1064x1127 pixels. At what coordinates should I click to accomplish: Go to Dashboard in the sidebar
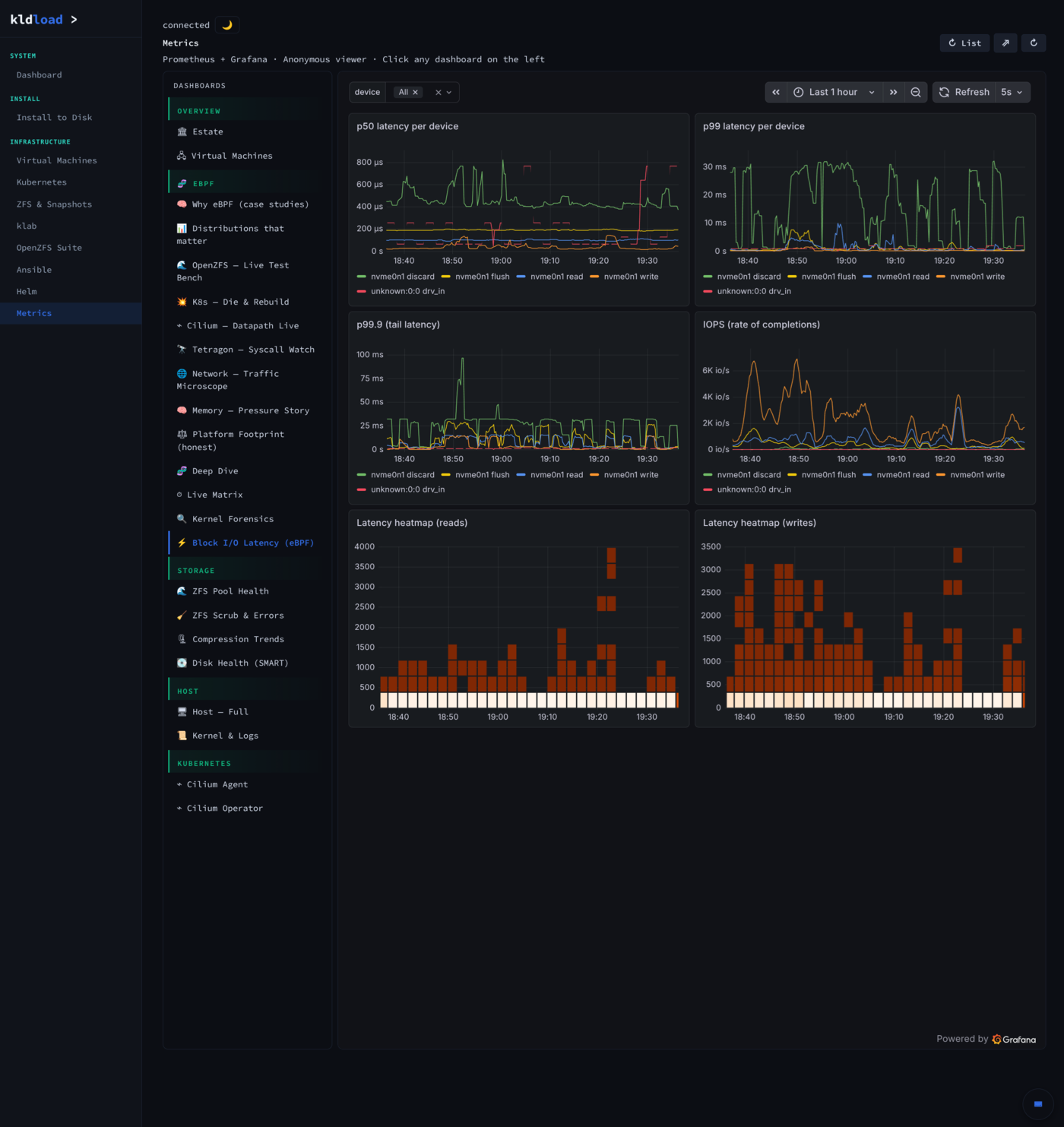(x=71, y=75)
